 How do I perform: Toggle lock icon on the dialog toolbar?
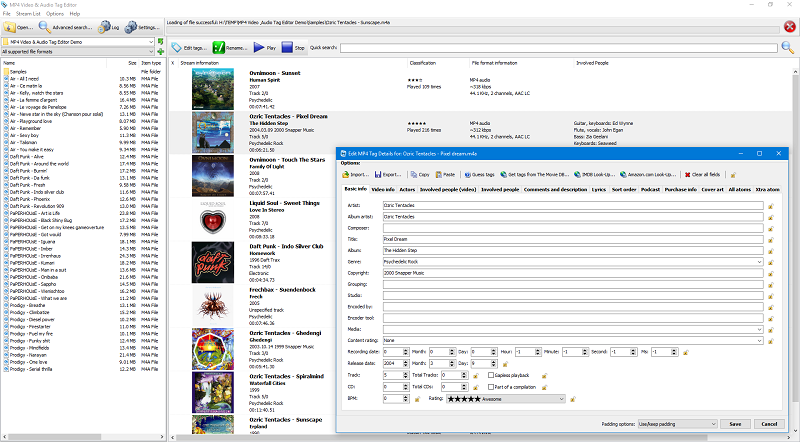pyautogui.click(x=733, y=175)
